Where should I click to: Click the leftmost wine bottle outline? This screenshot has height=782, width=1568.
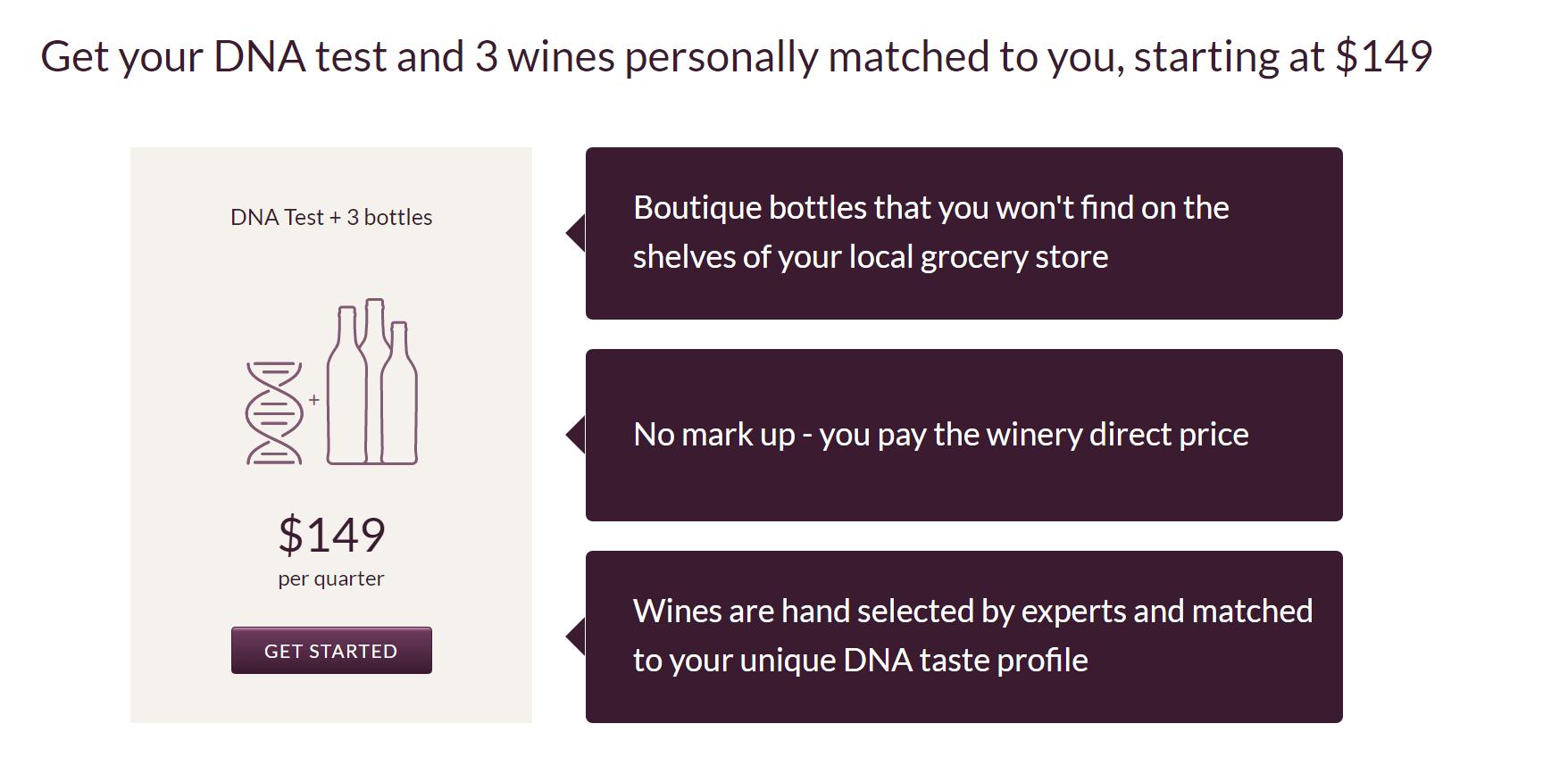click(x=346, y=393)
